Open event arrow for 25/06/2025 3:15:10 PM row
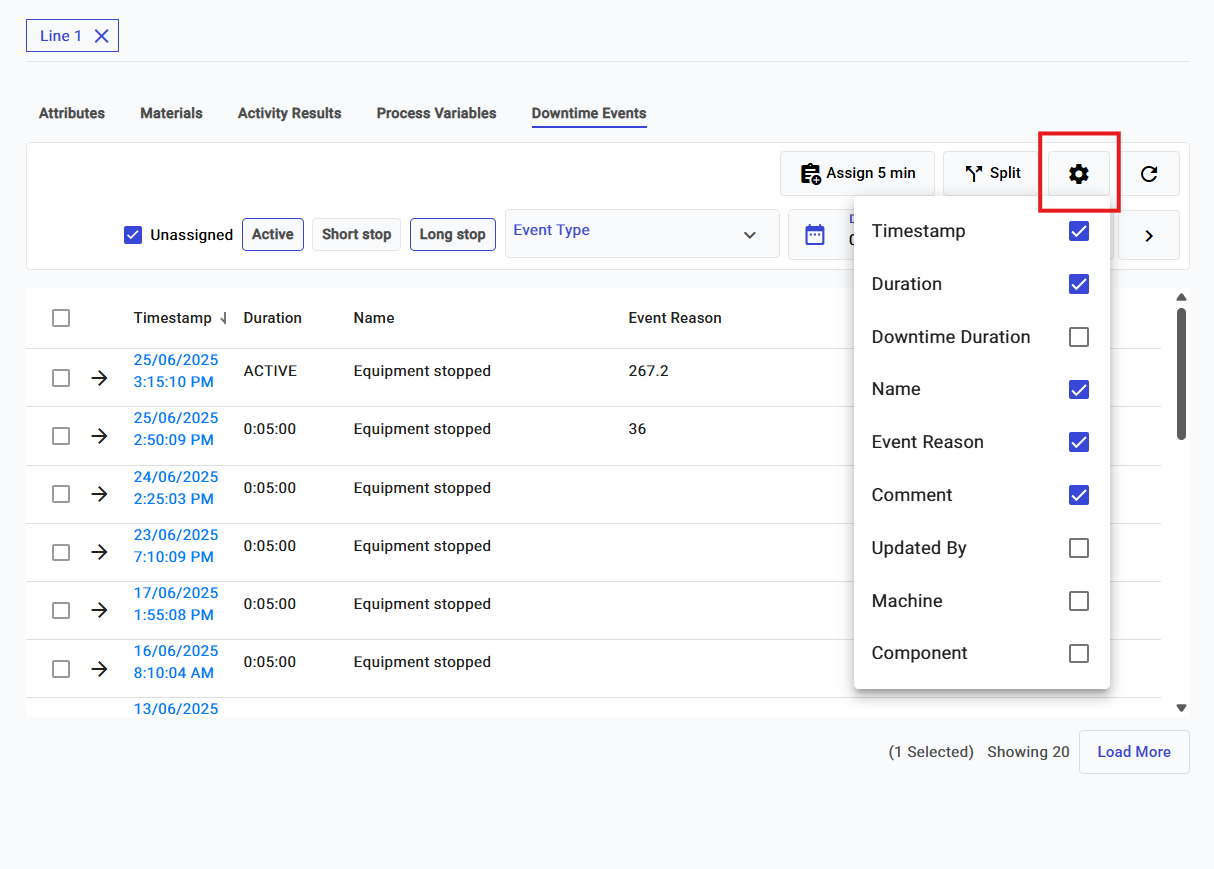This screenshot has height=869, width=1214. (x=99, y=378)
